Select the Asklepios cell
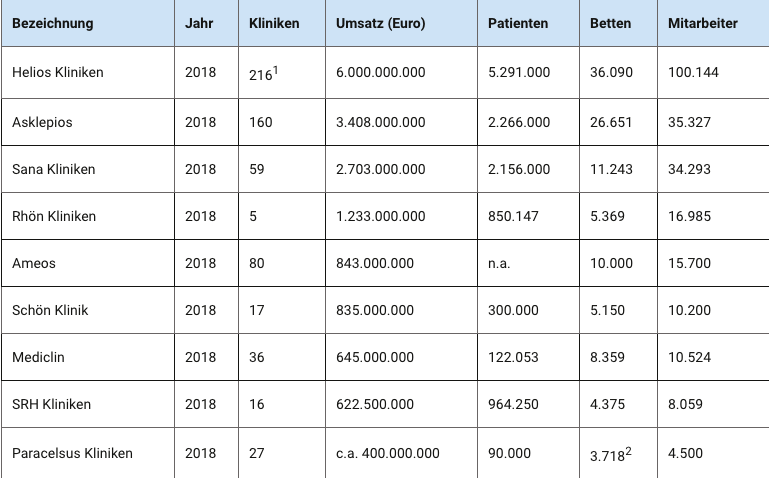The height and width of the screenshot is (478, 769). click(42, 122)
